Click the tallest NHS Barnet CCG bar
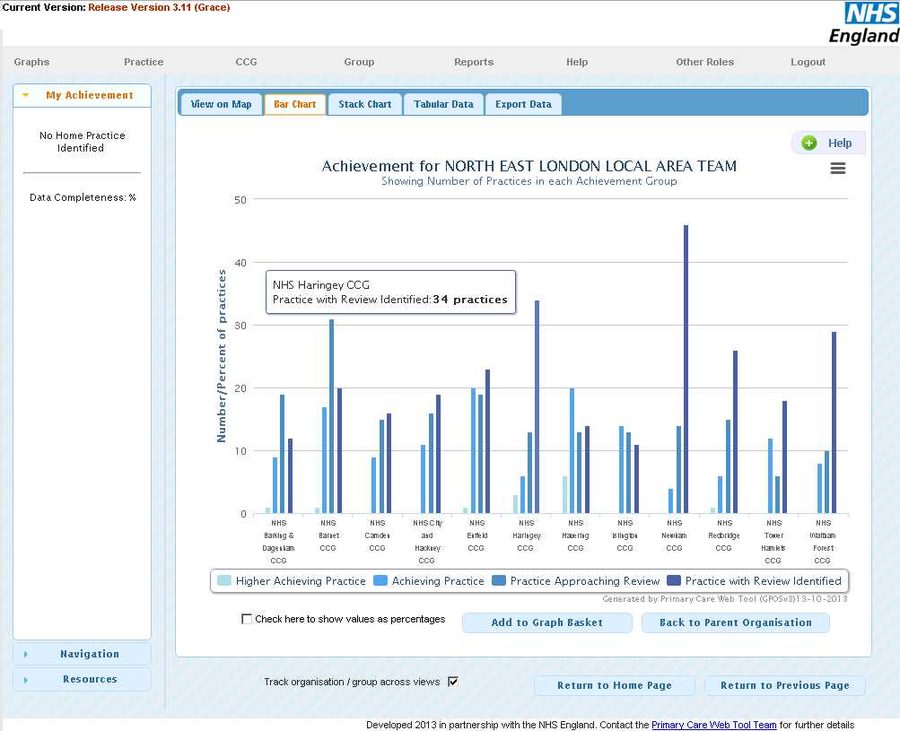Viewport: 900px width, 731px height. [332, 417]
